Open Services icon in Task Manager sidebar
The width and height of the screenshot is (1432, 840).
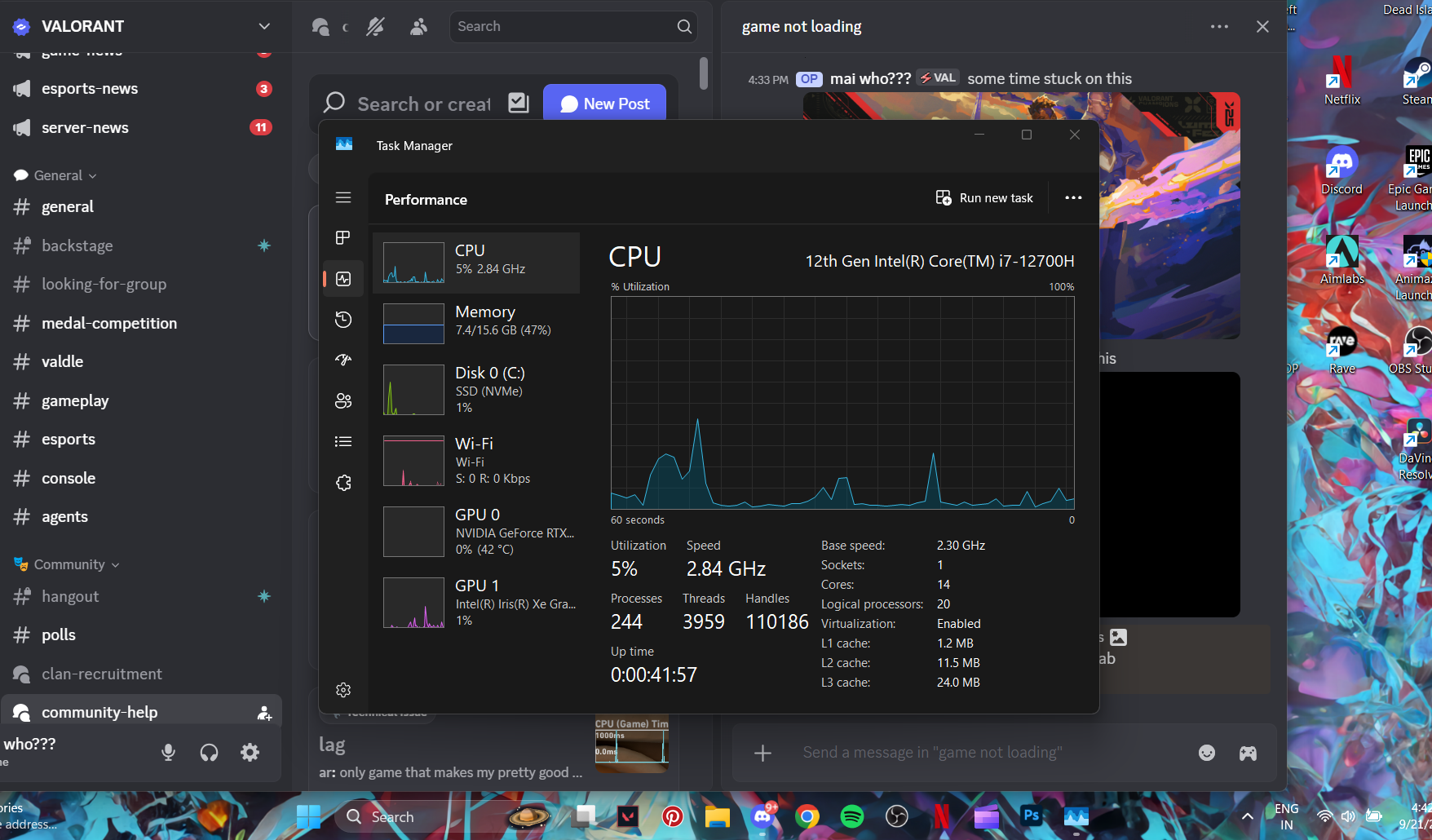point(343,483)
